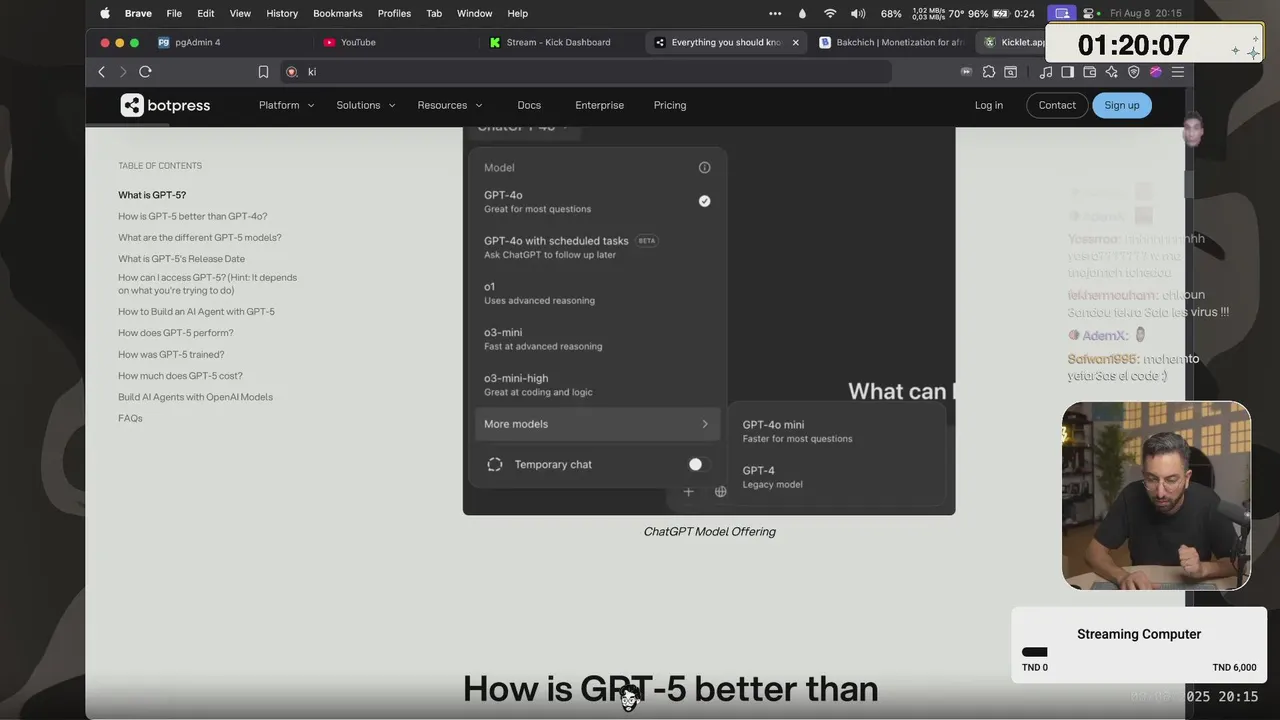Open the Brave main hamburger menu
Image resolution: width=1280 pixels, height=720 pixels.
pos(1177,72)
